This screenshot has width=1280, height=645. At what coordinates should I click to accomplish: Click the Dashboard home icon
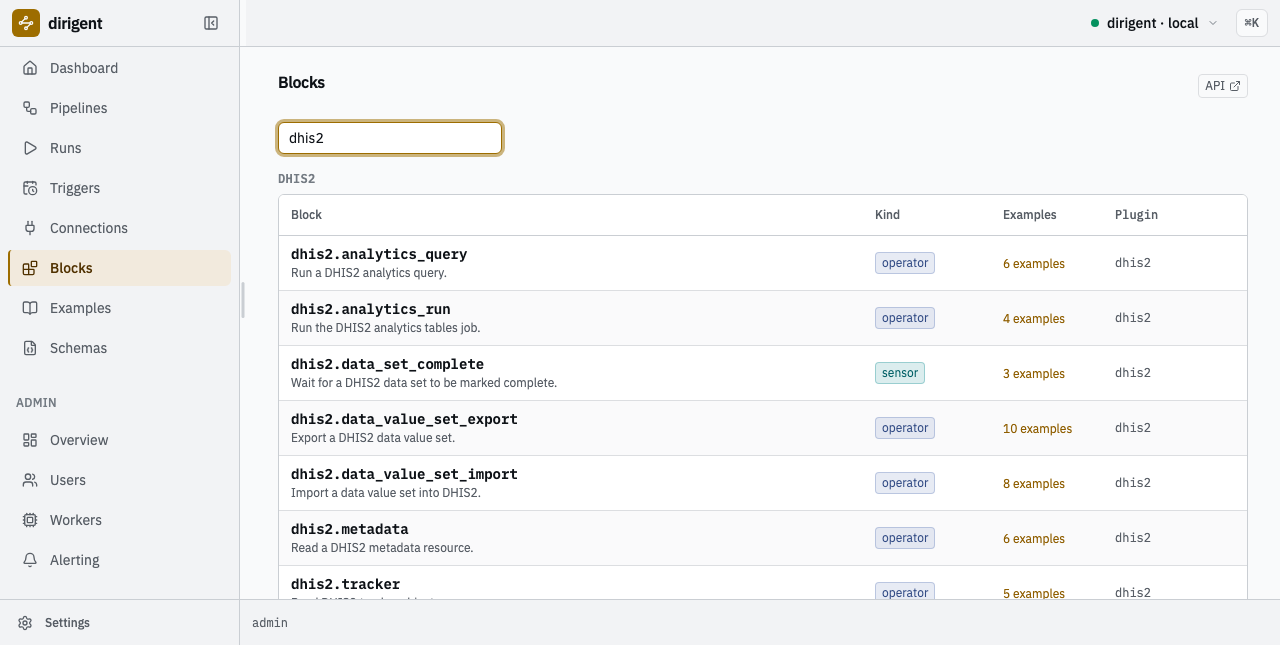tap(30, 68)
